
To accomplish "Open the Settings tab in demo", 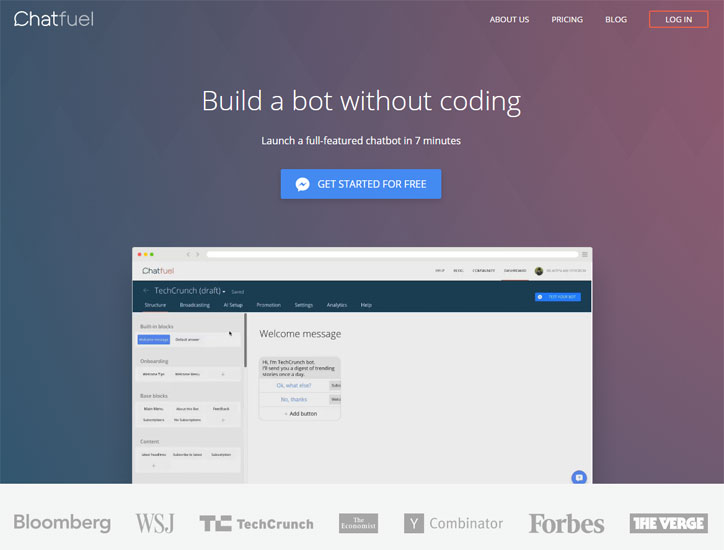I will 304,305.
